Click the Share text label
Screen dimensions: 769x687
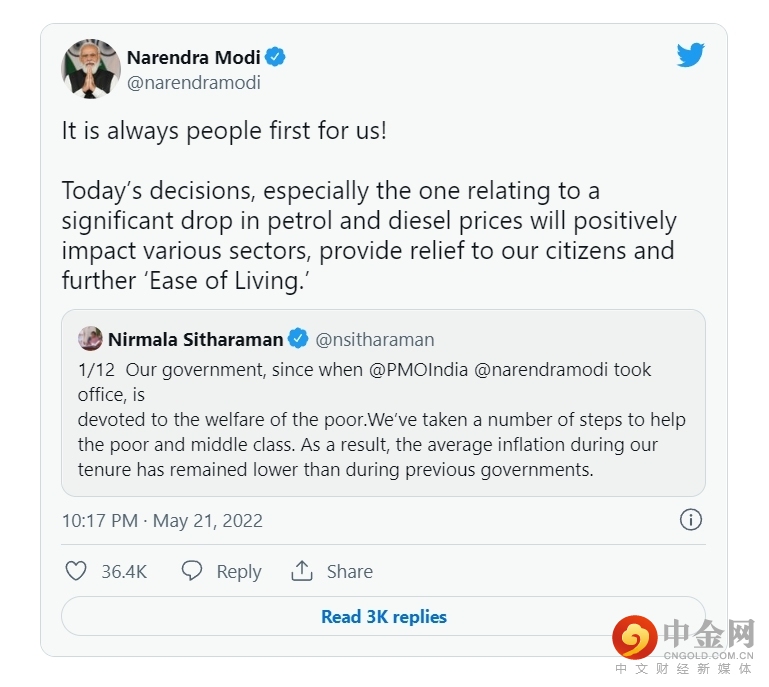[x=349, y=571]
